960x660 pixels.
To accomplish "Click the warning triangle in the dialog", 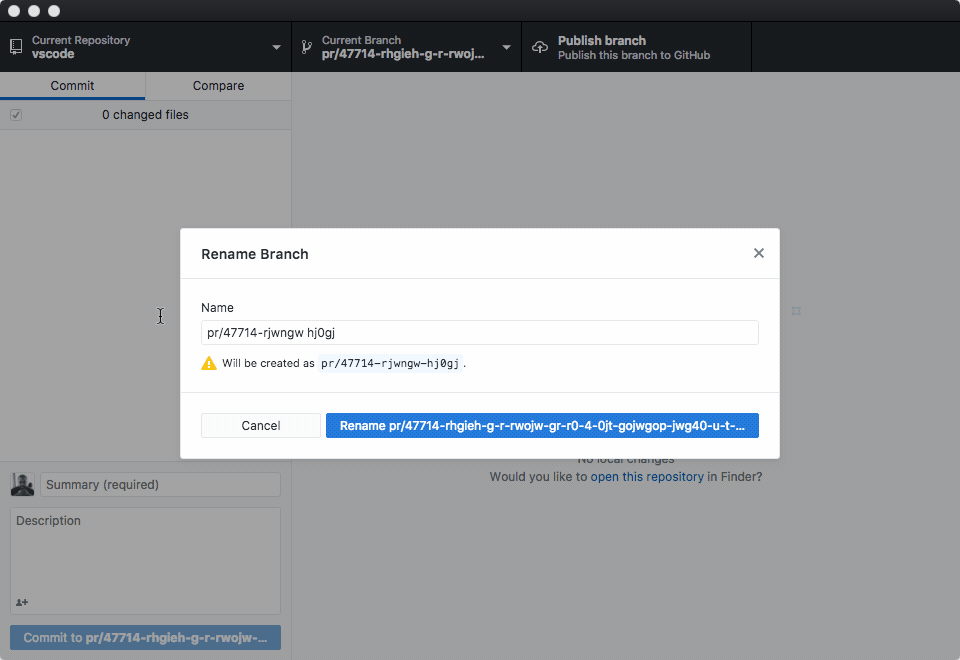I will 209,363.
